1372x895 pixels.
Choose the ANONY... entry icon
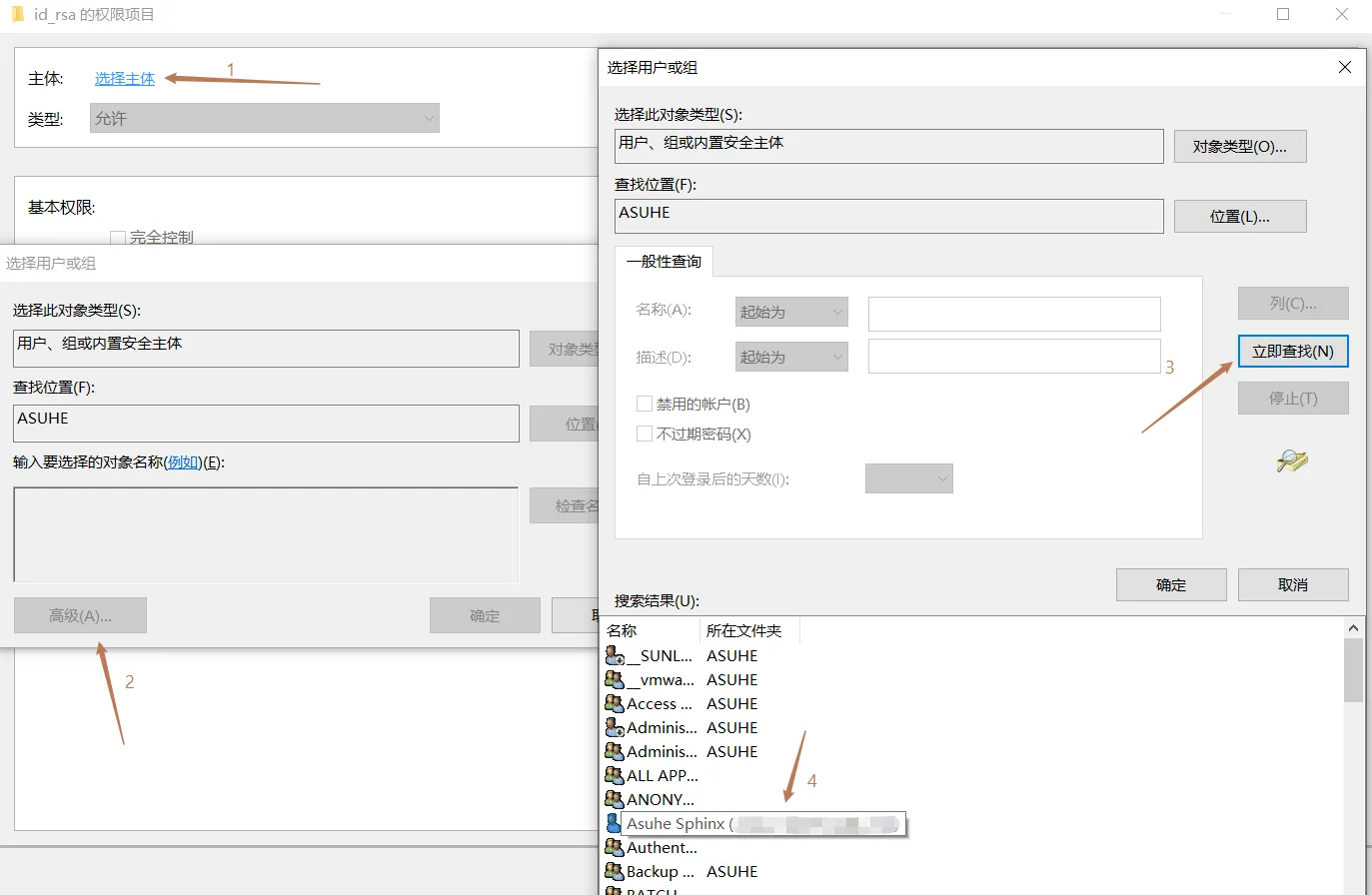(x=615, y=799)
